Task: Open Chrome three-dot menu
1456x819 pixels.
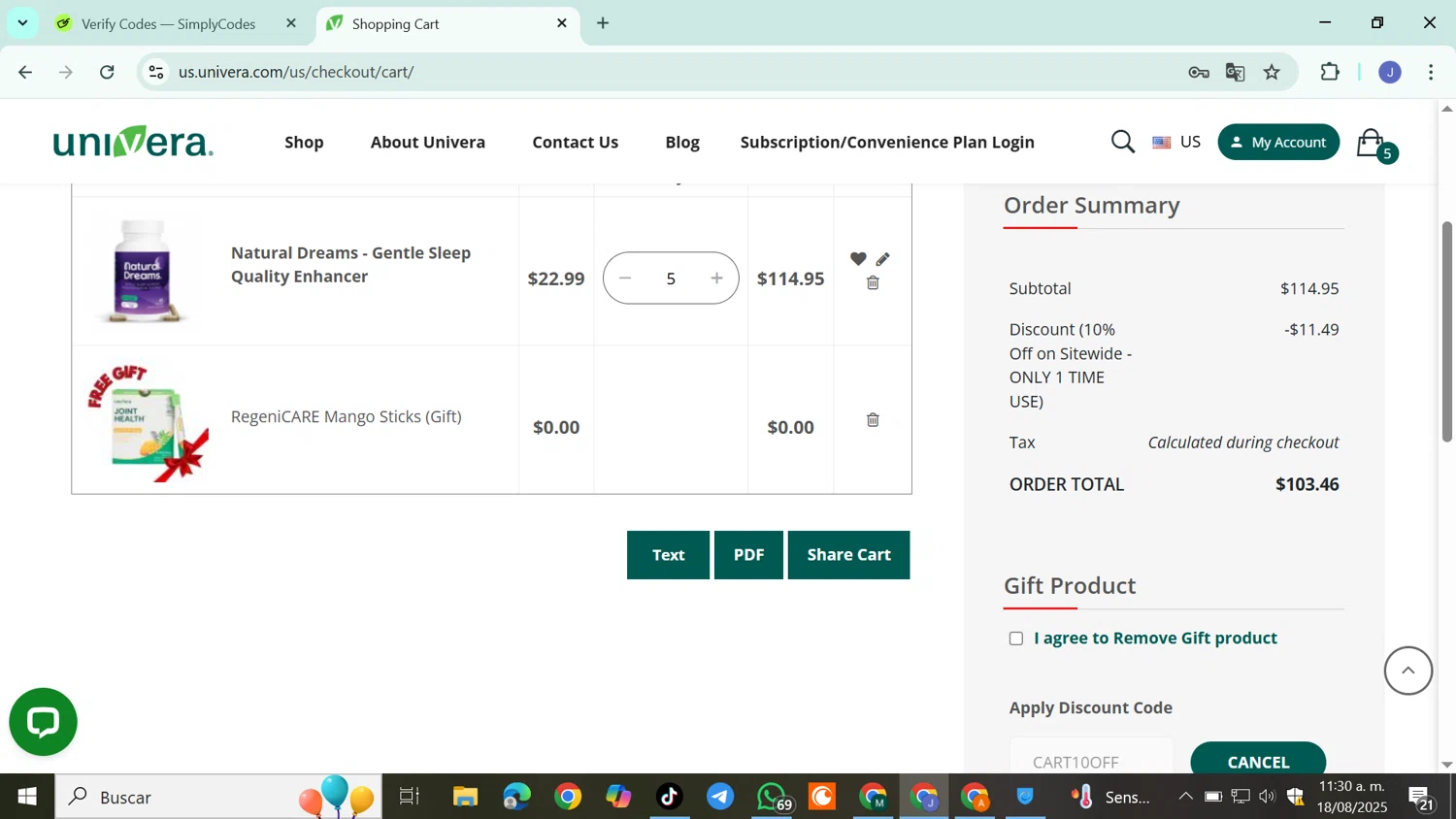Action: coord(1432,72)
